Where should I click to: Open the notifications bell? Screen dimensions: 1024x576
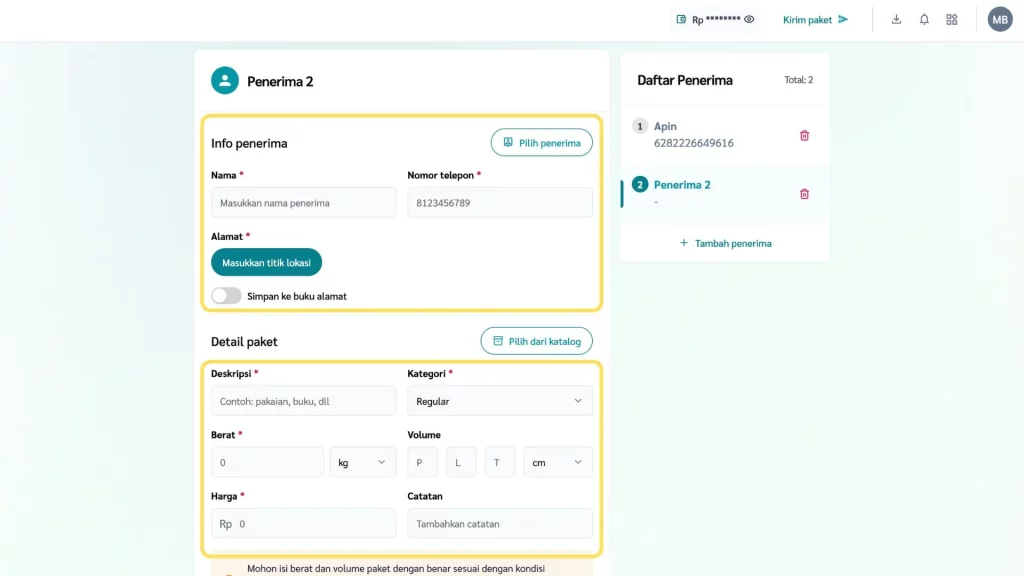coord(924,19)
